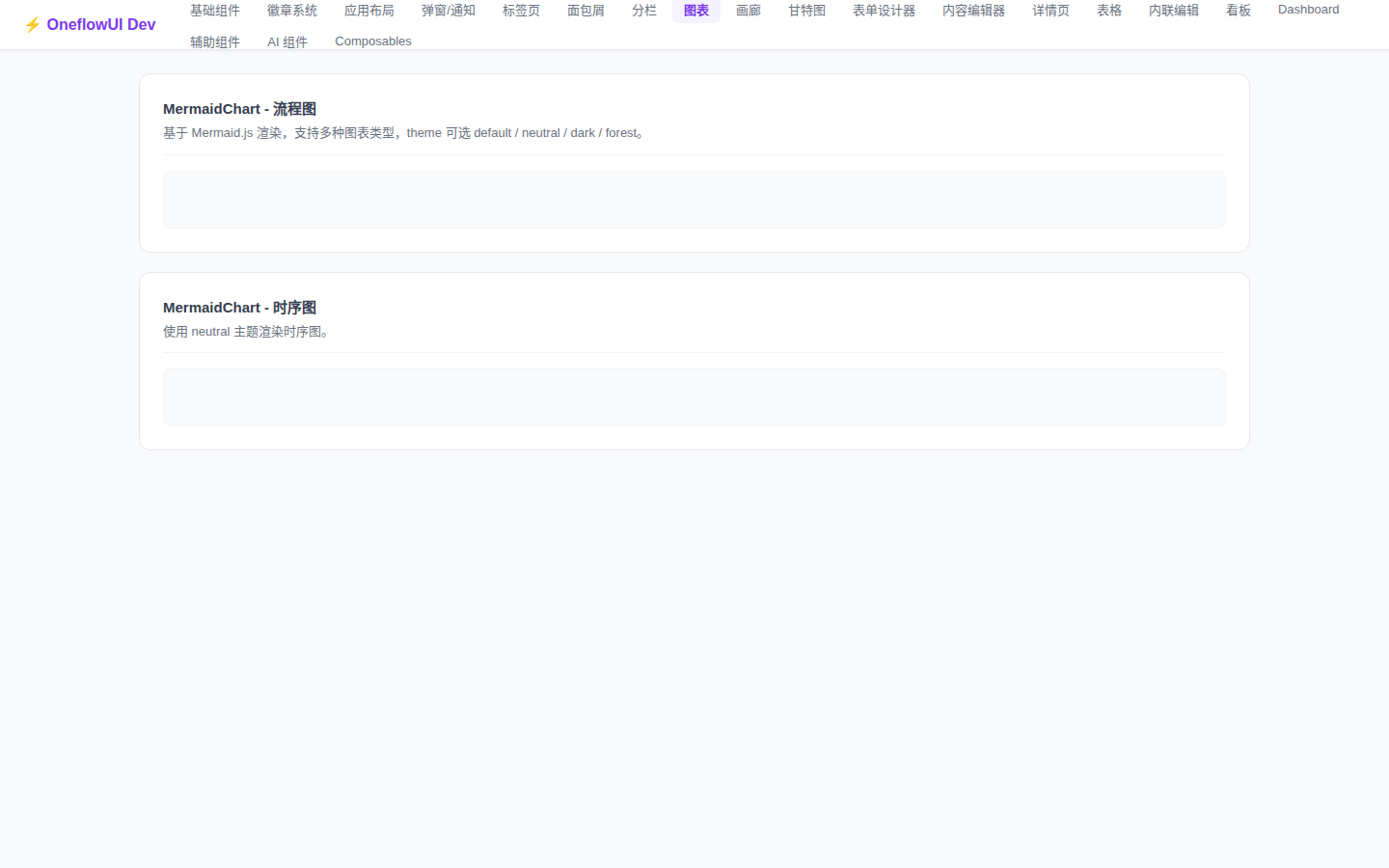
Task: Open the 表单设计器 page
Action: coord(885,11)
